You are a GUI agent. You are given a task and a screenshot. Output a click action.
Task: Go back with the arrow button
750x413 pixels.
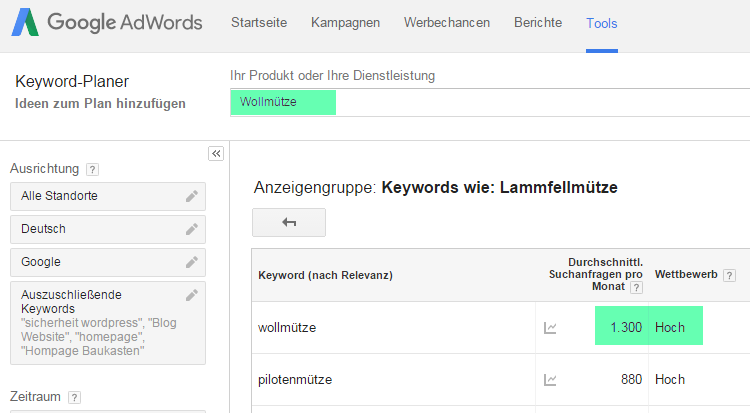(x=289, y=223)
